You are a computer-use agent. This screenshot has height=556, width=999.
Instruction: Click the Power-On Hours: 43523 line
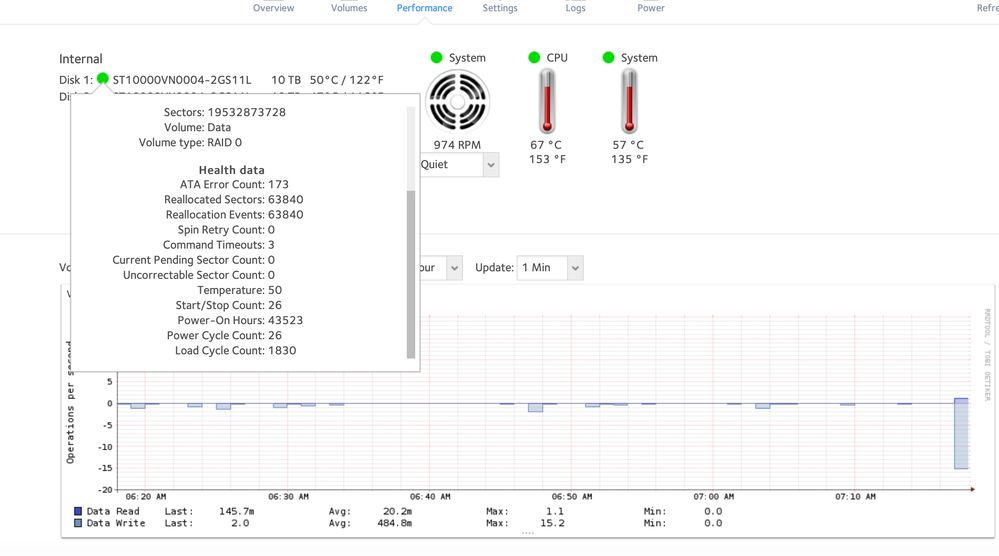click(240, 320)
